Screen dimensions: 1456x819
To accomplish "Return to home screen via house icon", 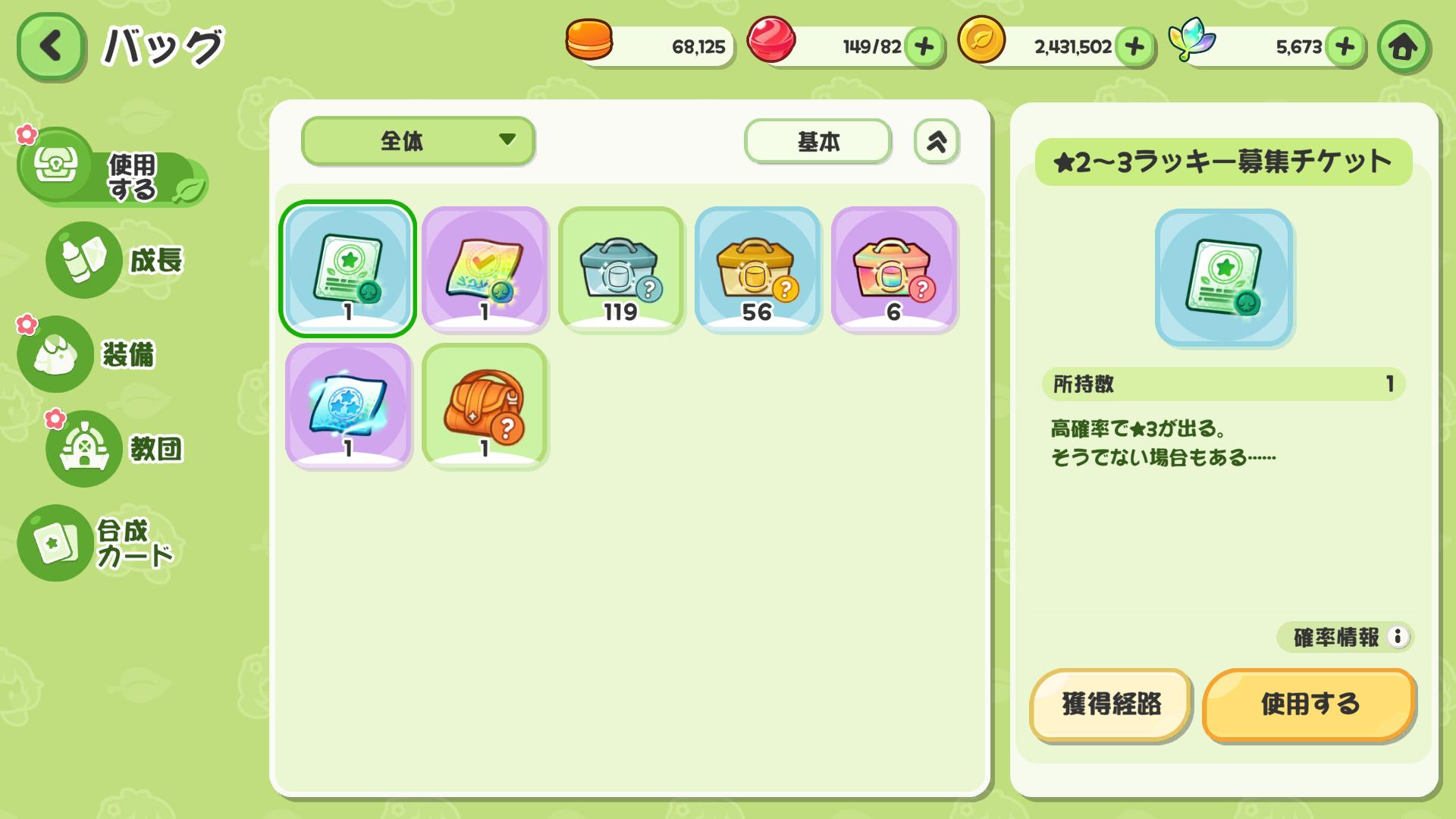I will point(1403,47).
